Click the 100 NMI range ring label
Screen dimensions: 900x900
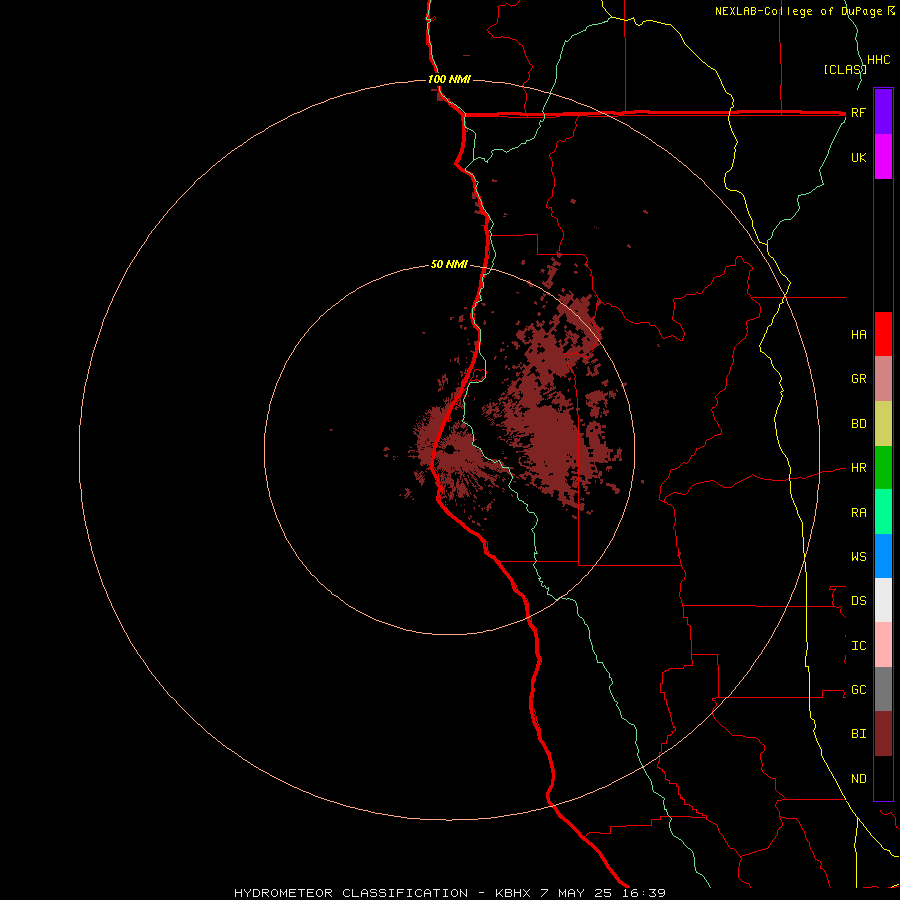tap(449, 79)
